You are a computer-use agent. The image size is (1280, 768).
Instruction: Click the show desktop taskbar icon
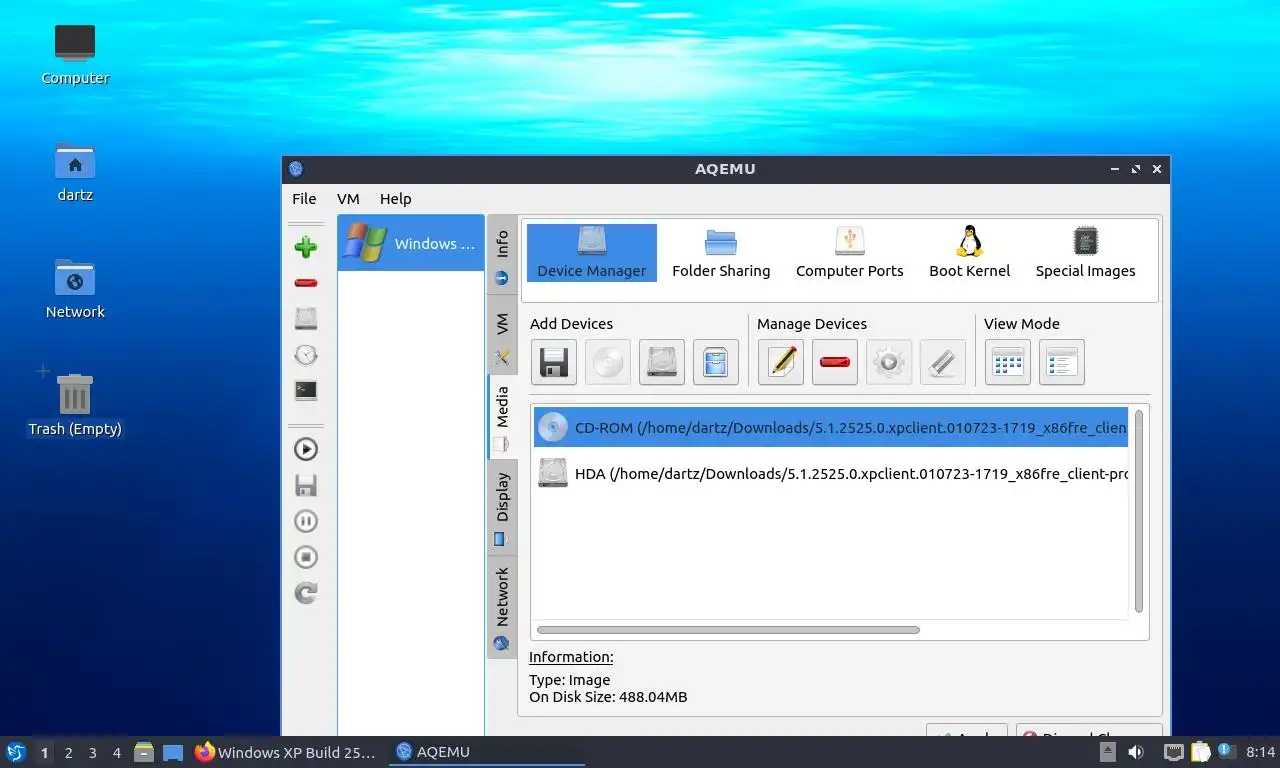[x=173, y=752]
